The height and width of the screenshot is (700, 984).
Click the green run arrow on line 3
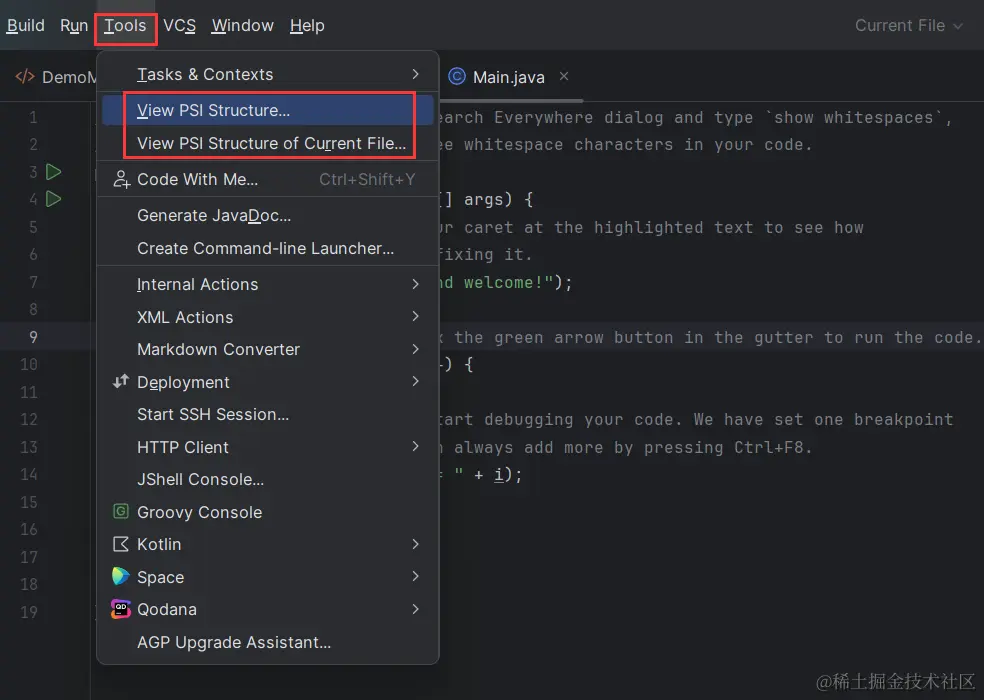coord(54,171)
